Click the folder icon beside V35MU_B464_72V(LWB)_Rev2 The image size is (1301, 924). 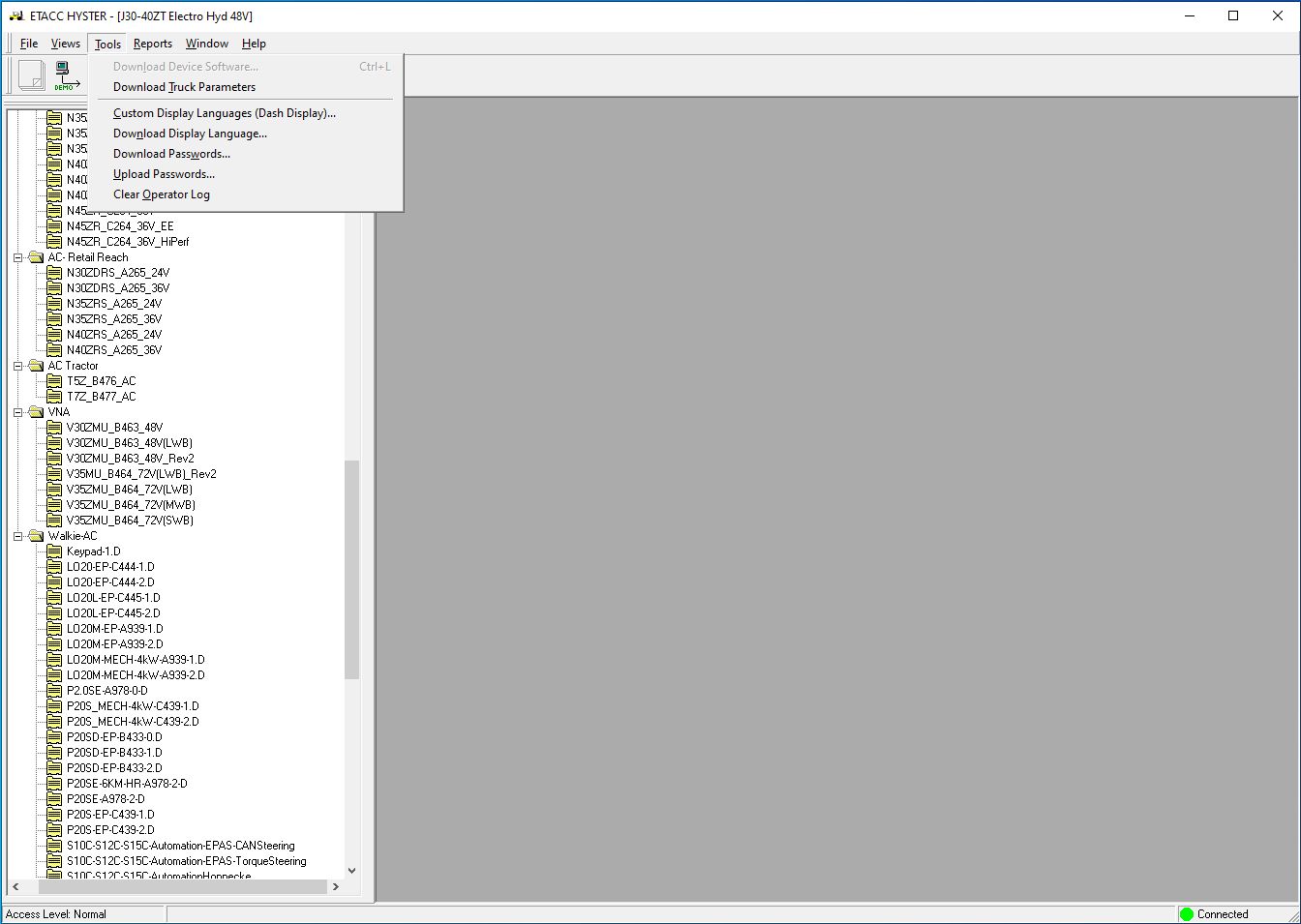[55, 474]
